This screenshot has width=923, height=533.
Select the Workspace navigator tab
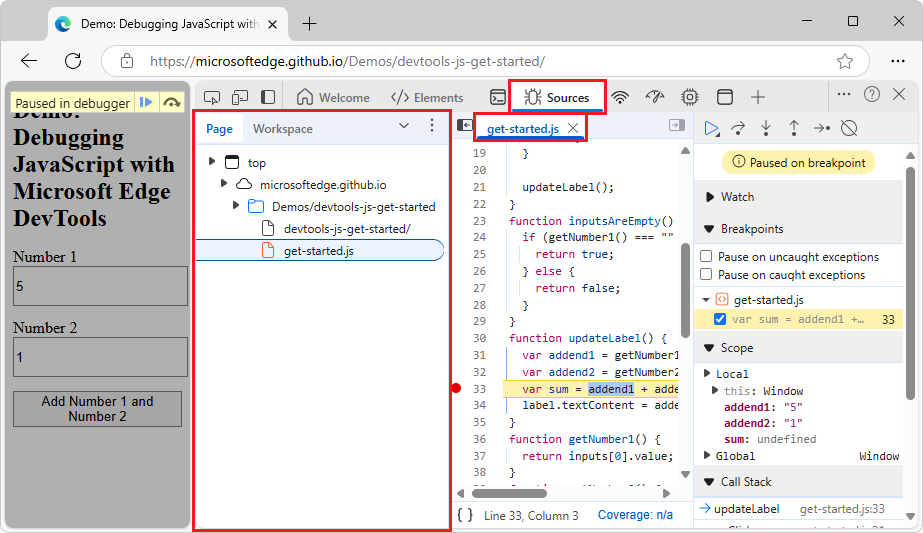(283, 128)
